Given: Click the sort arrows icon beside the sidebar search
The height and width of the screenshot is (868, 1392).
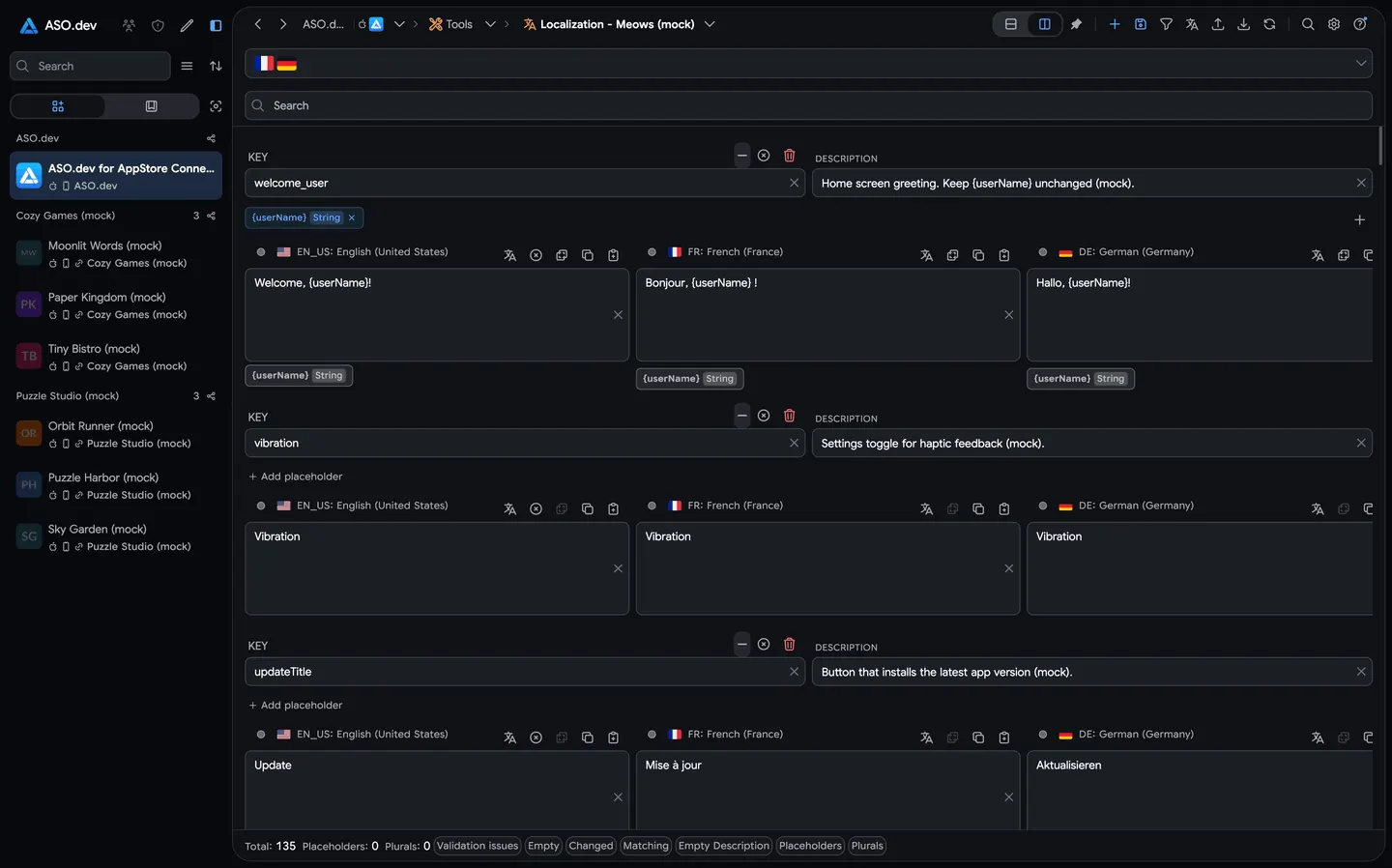Looking at the screenshot, I should point(216,66).
